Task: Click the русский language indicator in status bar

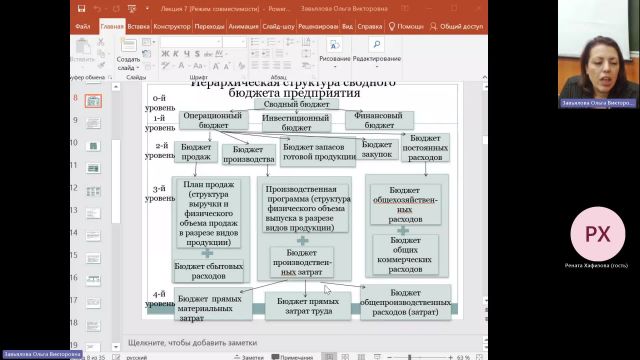Action: point(136,357)
